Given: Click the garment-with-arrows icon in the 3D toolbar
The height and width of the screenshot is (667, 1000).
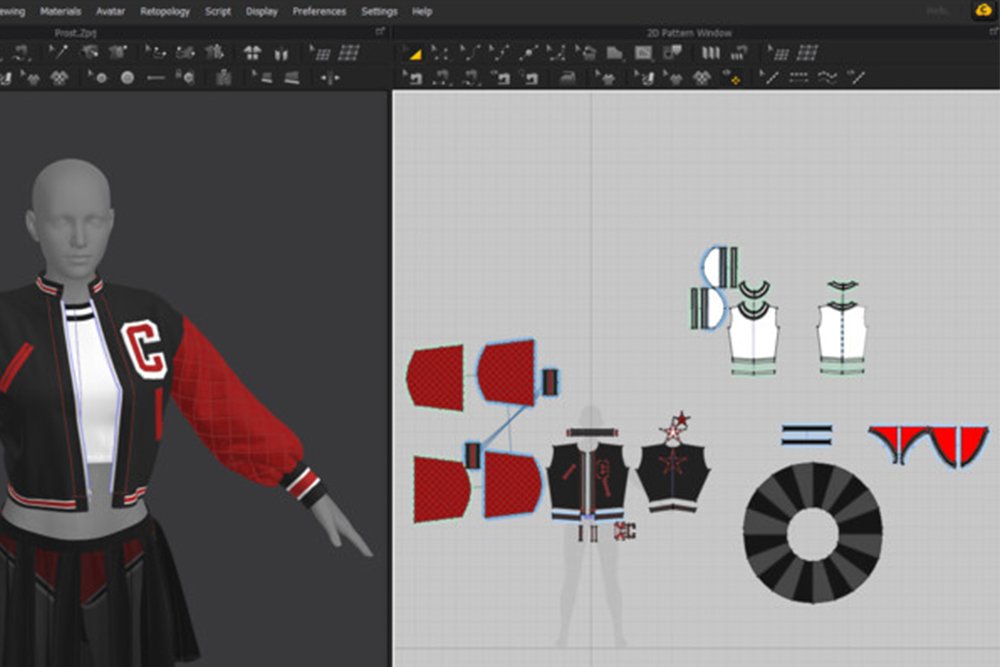Looking at the screenshot, I should (x=253, y=53).
